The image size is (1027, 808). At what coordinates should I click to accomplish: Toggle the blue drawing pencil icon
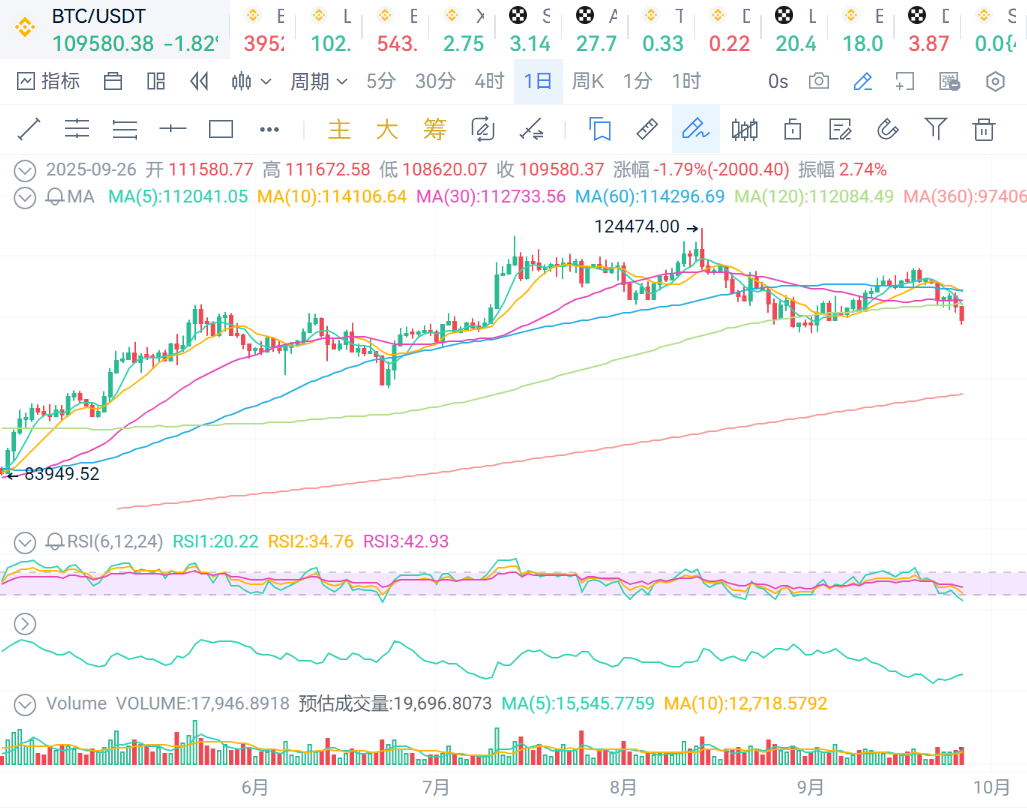tap(863, 81)
